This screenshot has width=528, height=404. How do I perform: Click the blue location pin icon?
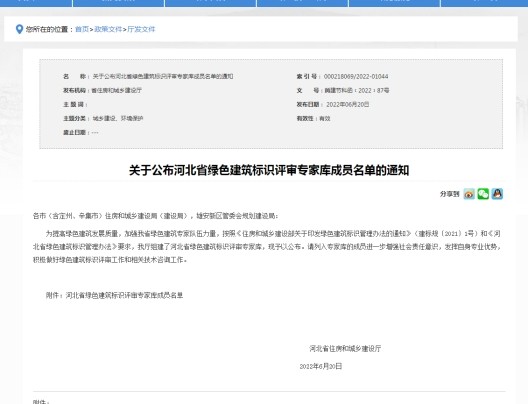20,29
